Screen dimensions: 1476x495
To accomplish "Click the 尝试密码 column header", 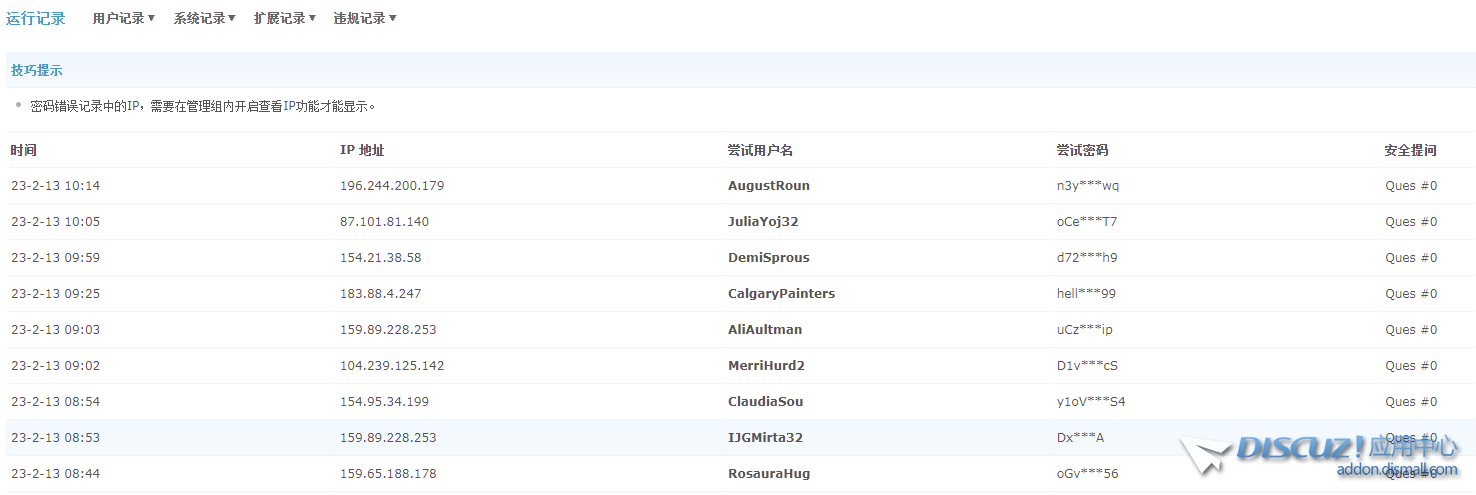I will click(1082, 150).
